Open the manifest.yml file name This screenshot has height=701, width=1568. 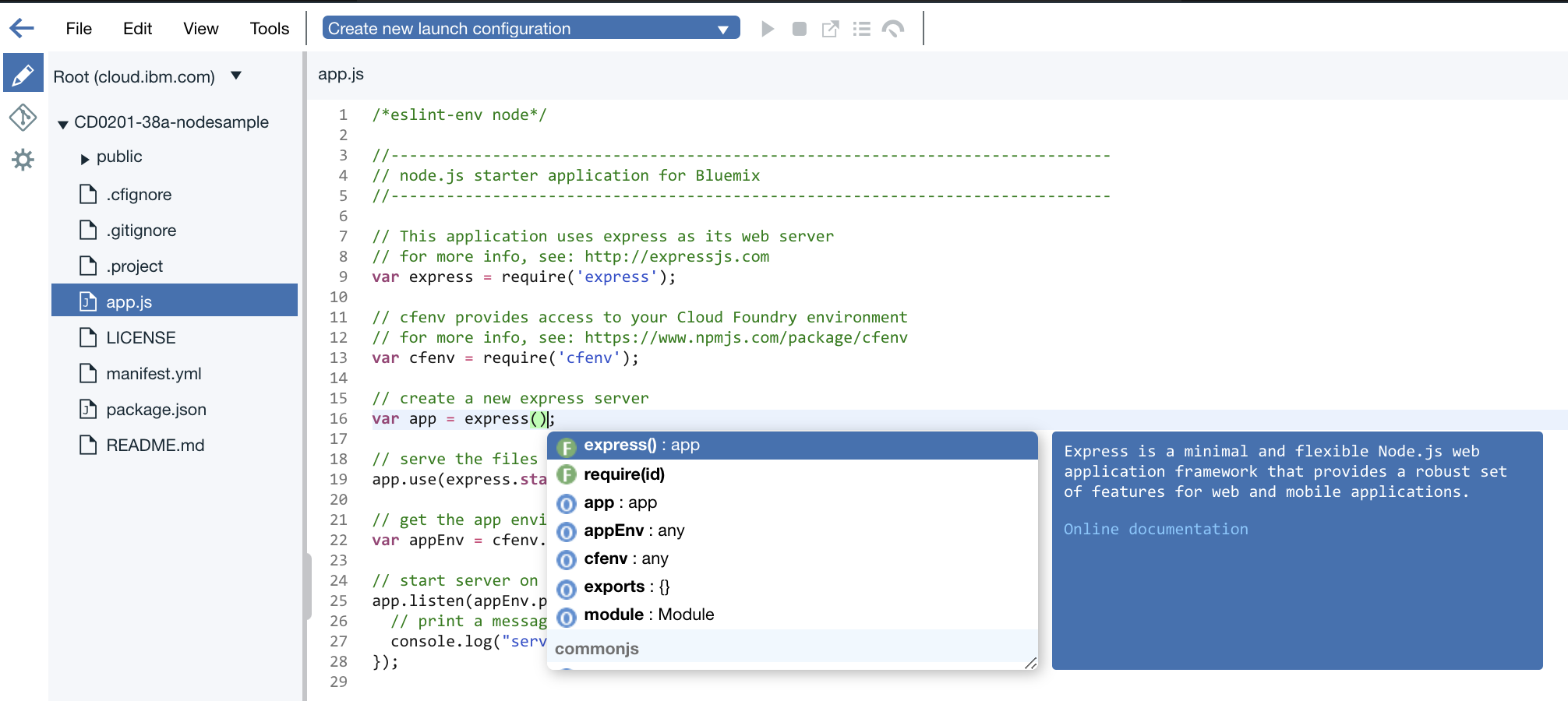154,373
